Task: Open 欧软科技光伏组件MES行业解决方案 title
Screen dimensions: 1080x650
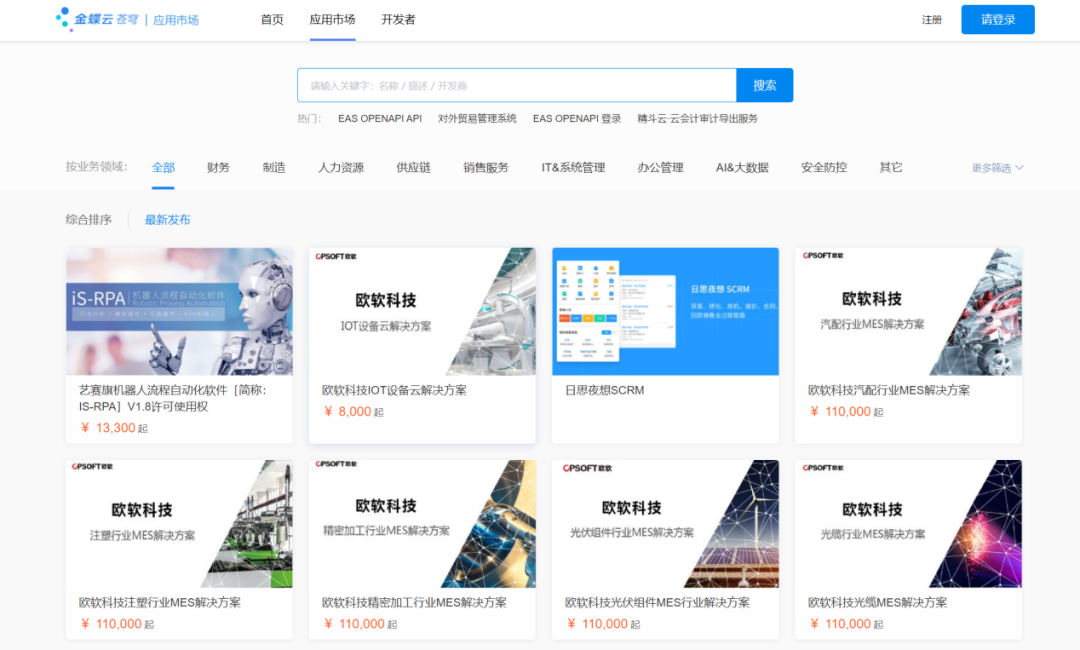Action: 657,602
